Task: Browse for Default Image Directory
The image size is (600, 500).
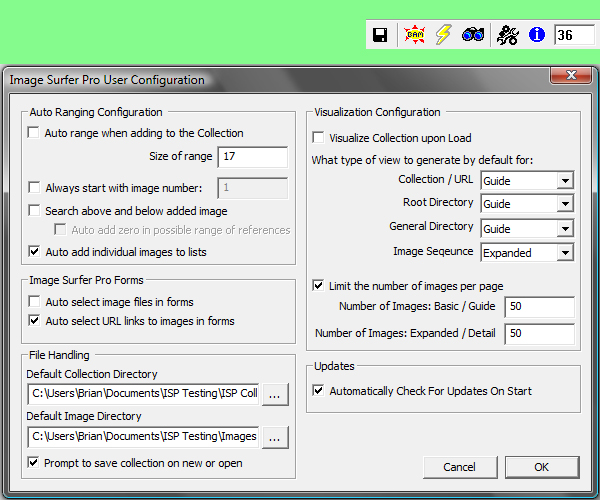Action: coord(275,438)
